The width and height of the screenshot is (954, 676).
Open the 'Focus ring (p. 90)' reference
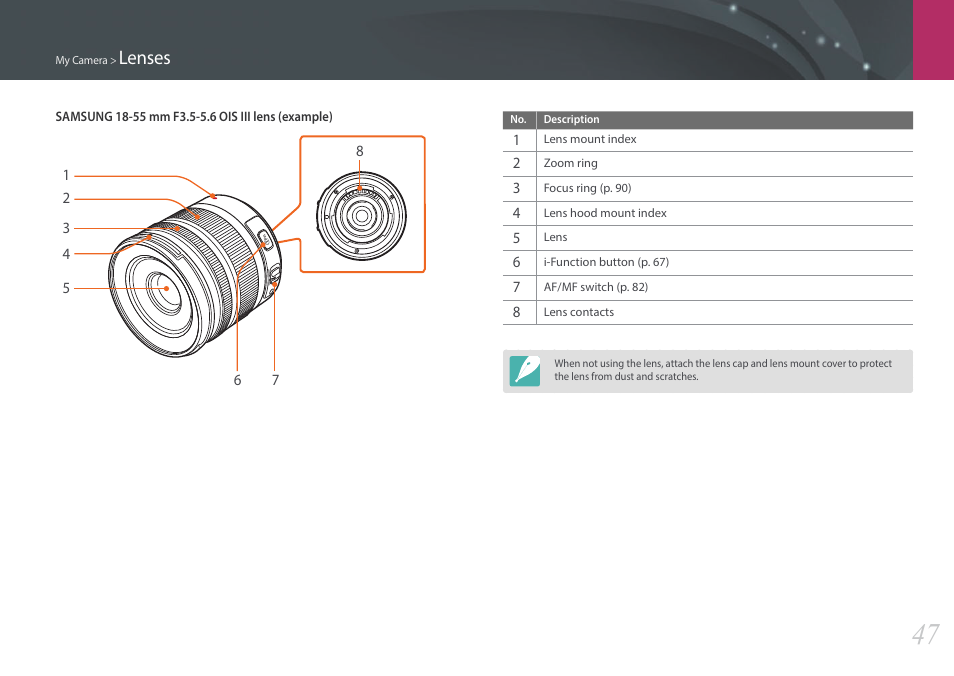pos(587,188)
